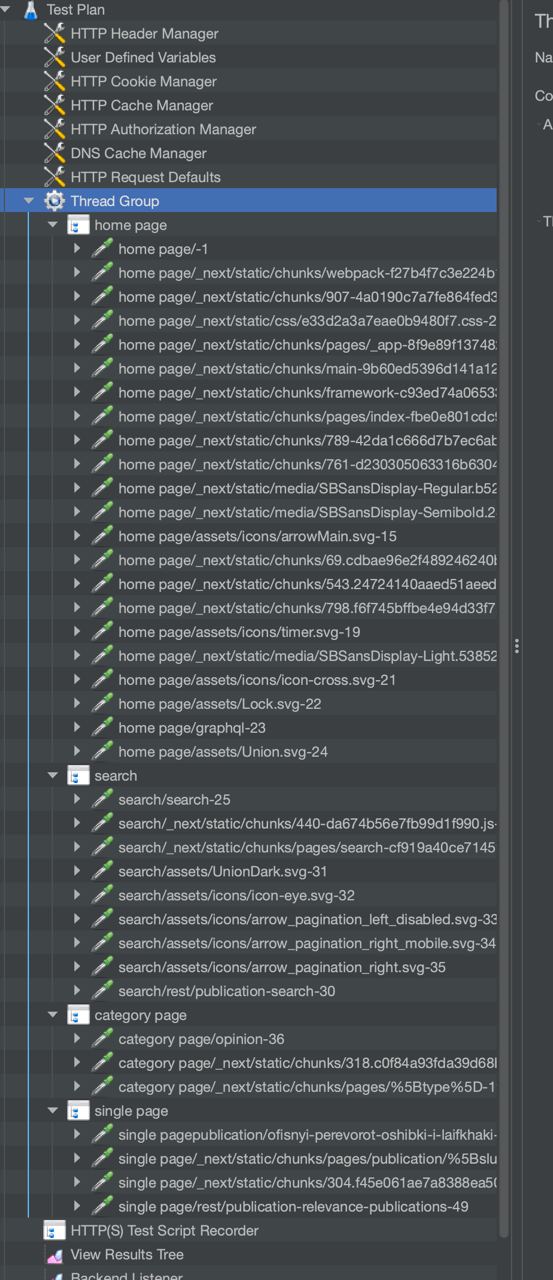This screenshot has width=553, height=1280.
Task: Select home page/assets/icons/arrowMain.svg-15
Action: click(x=257, y=536)
